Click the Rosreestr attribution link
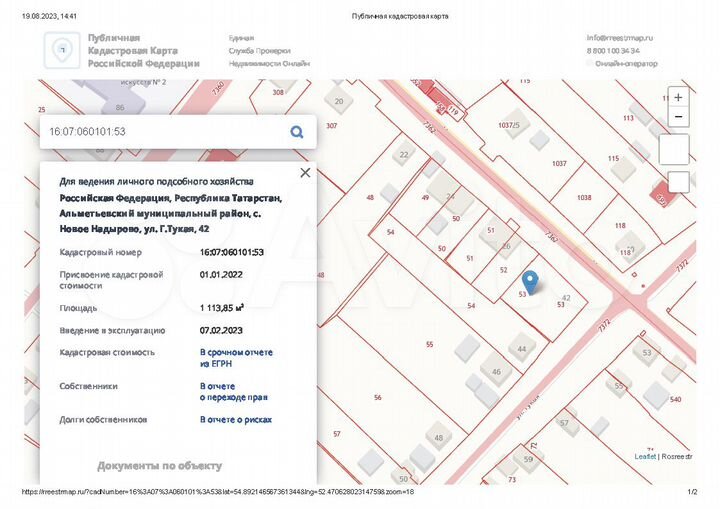Screen dimensions: 720x509 coord(677,456)
